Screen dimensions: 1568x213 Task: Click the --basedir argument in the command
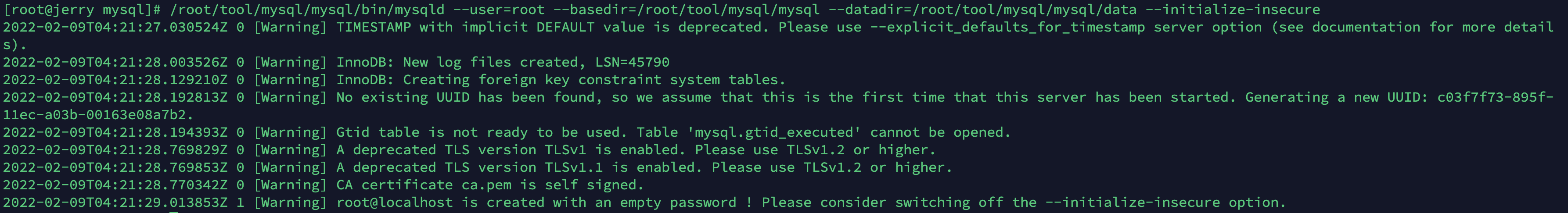point(687,10)
